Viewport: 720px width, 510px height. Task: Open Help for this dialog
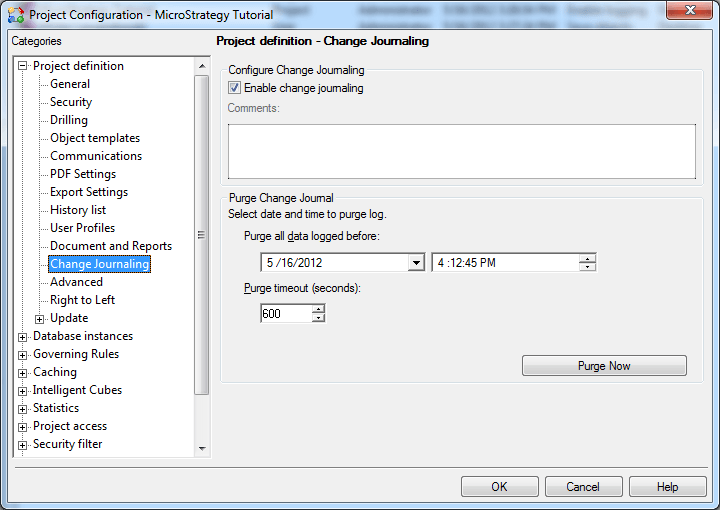click(667, 487)
